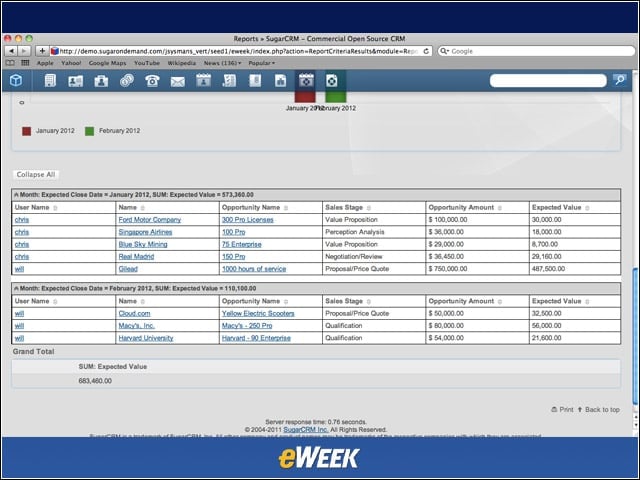Click the document page icon in toolbar
Screen dimensions: 640x480
tap(255, 80)
